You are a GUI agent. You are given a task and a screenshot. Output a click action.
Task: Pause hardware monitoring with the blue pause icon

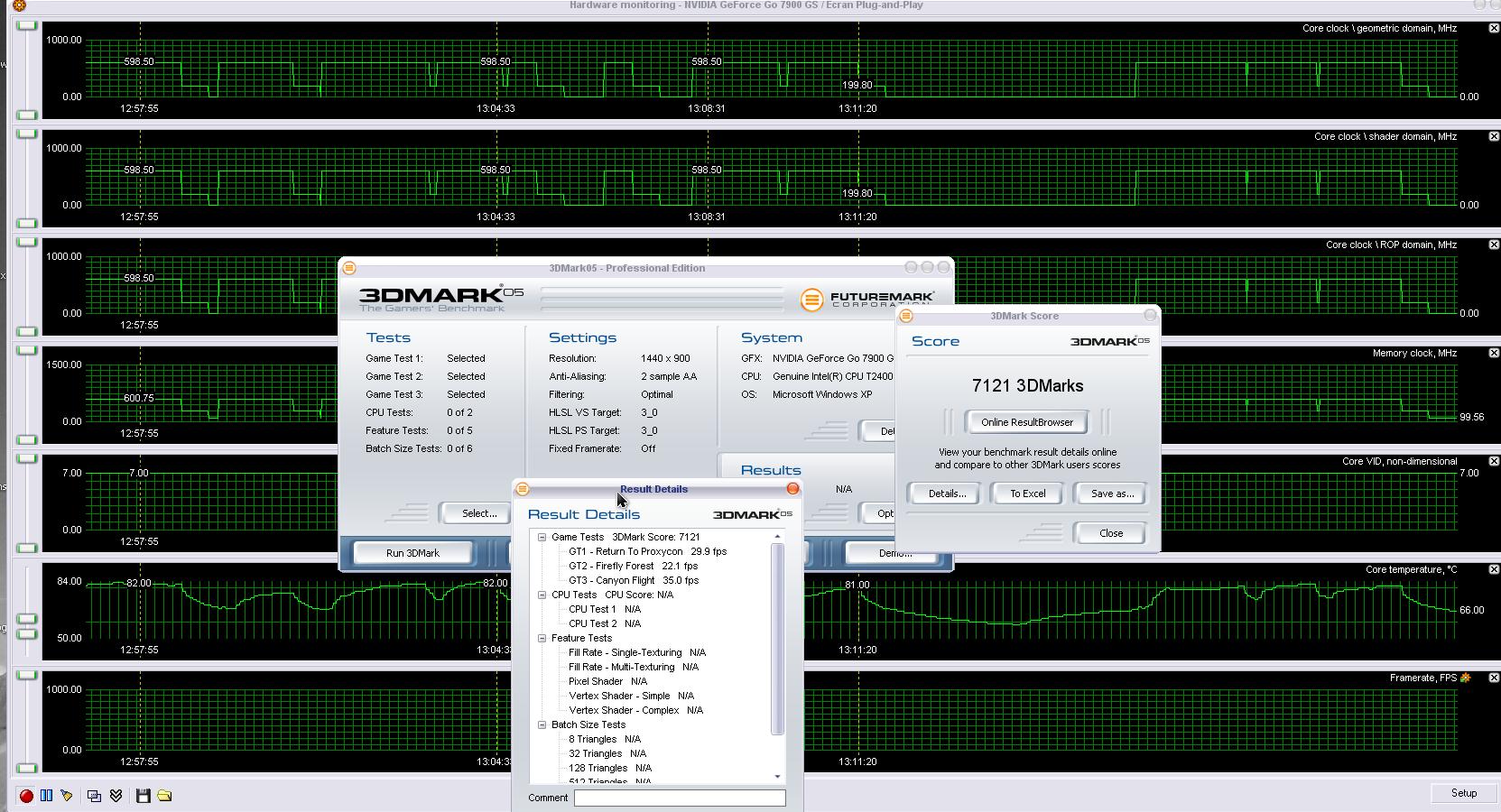click(46, 796)
